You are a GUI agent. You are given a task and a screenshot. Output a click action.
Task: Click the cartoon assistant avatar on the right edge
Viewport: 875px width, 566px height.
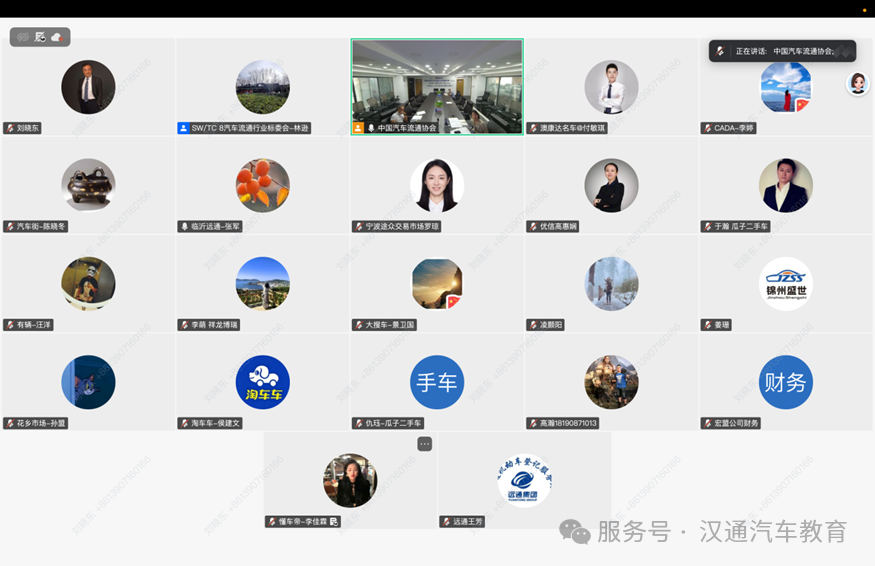(858, 84)
